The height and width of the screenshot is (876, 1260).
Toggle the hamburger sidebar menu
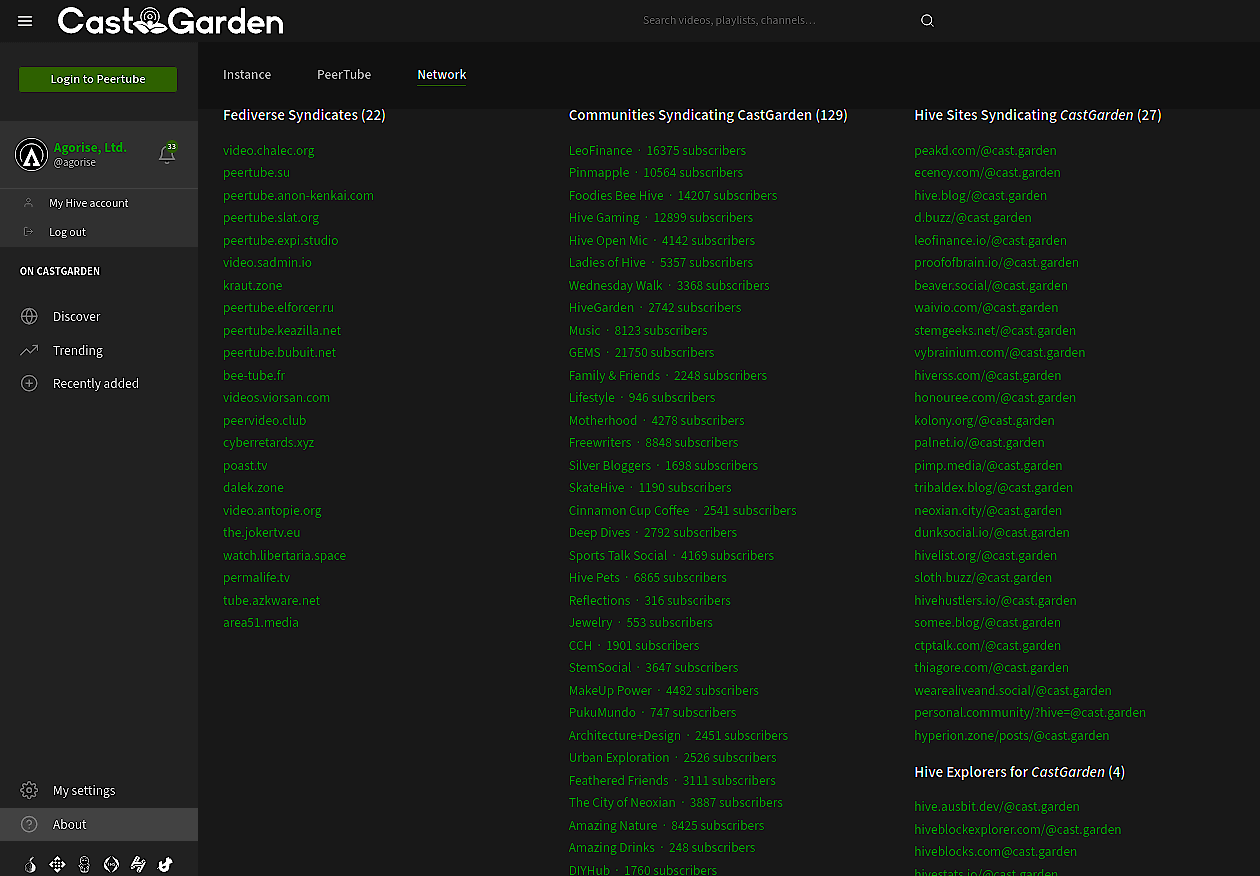(25, 21)
